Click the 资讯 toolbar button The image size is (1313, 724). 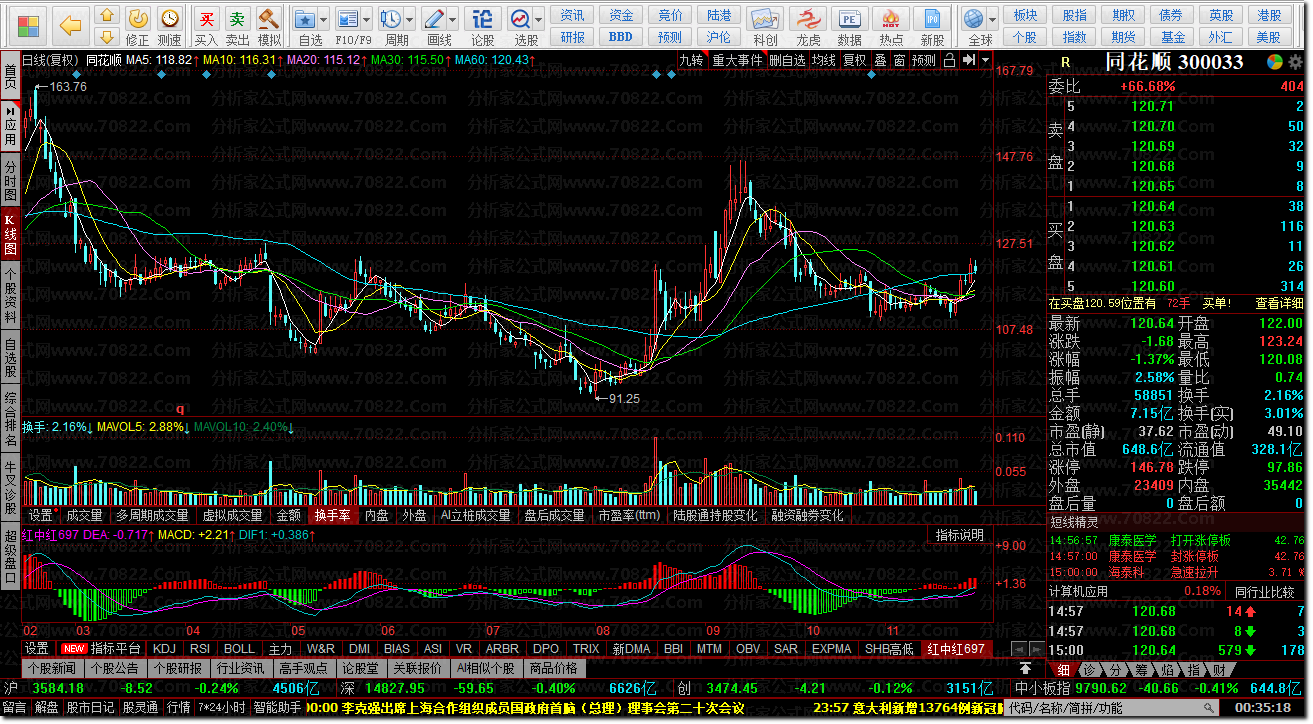pos(573,15)
